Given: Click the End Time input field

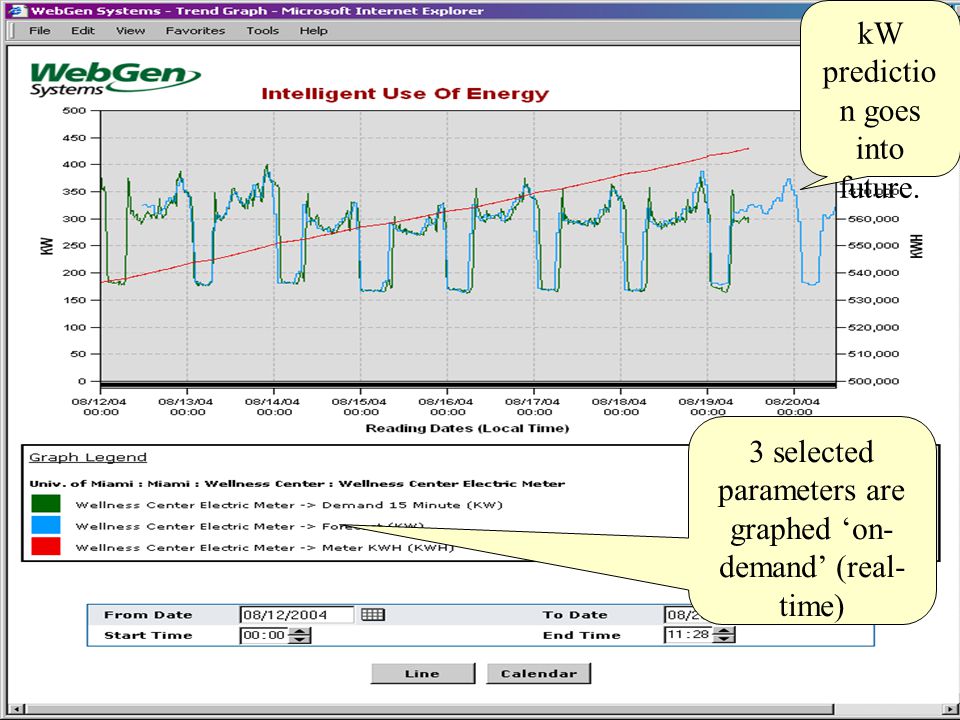Looking at the screenshot, I should 688,634.
